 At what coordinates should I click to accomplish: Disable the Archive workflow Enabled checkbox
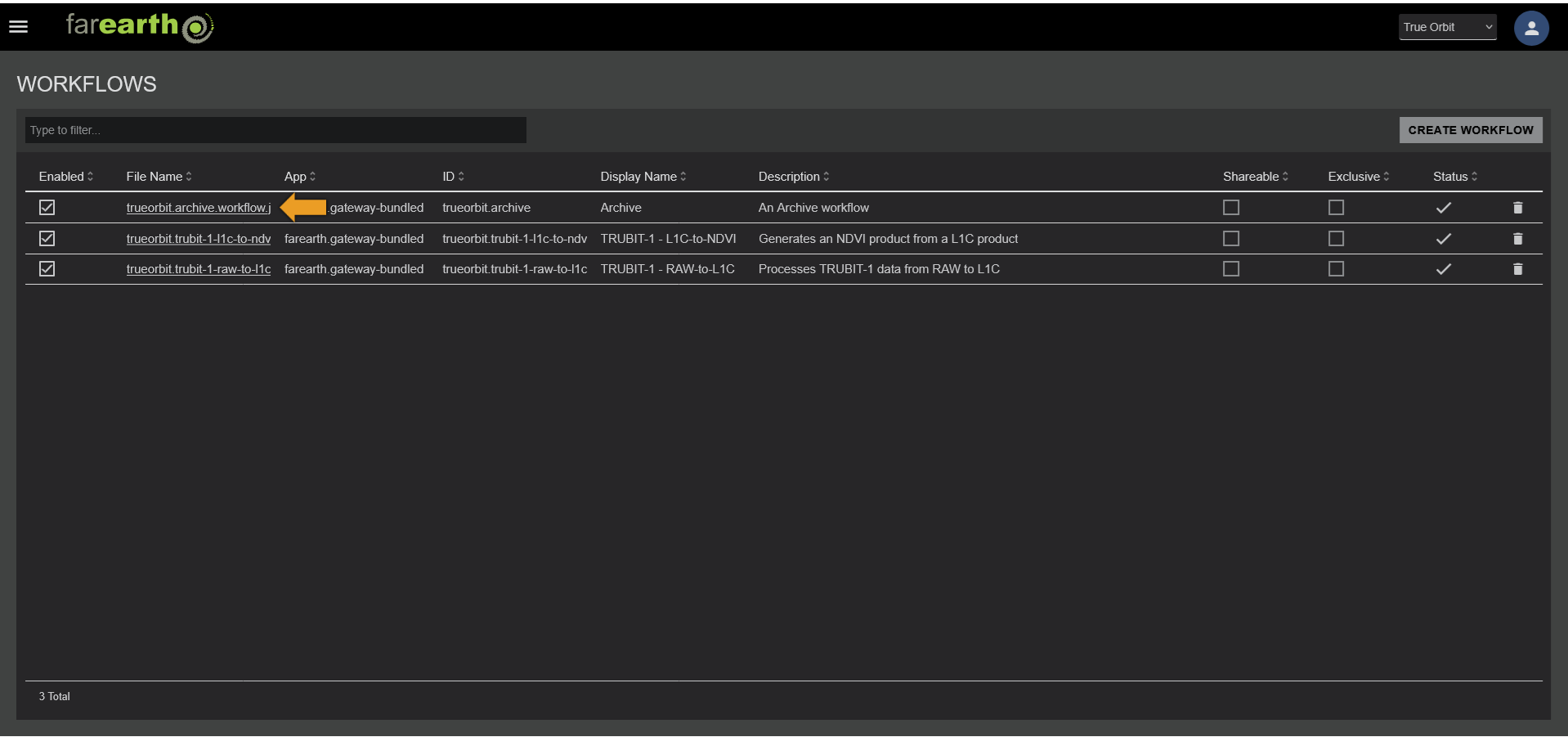pos(47,208)
